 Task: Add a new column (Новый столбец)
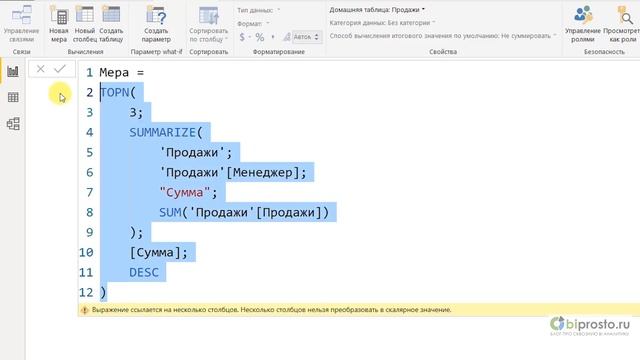coord(84,24)
